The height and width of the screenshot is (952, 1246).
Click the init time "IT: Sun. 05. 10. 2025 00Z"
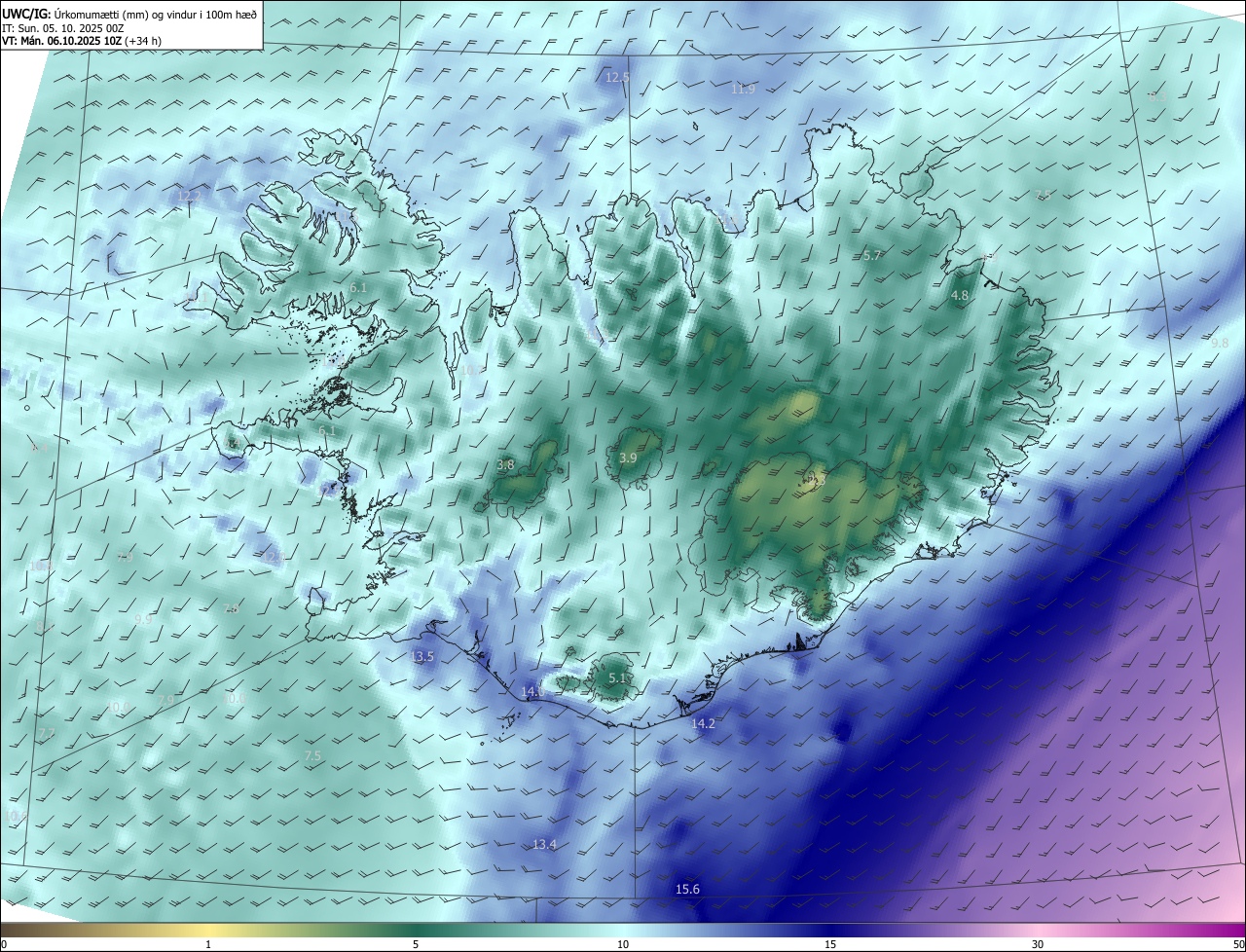coord(63,28)
